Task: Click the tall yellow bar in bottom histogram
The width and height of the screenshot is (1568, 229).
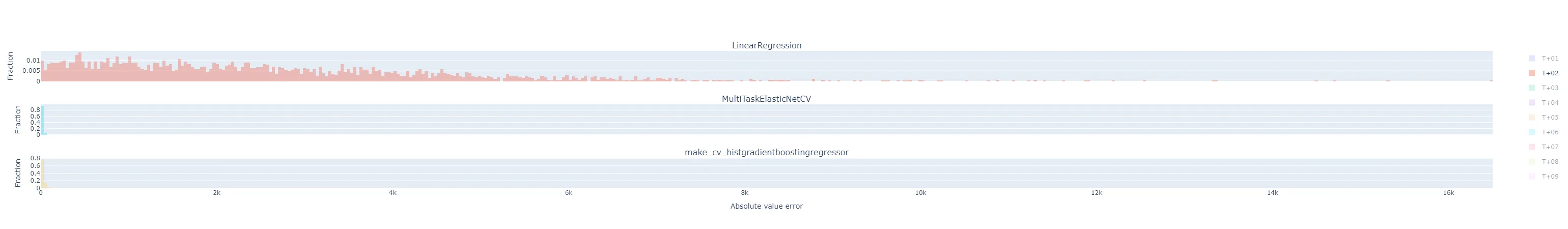Action: point(42,174)
